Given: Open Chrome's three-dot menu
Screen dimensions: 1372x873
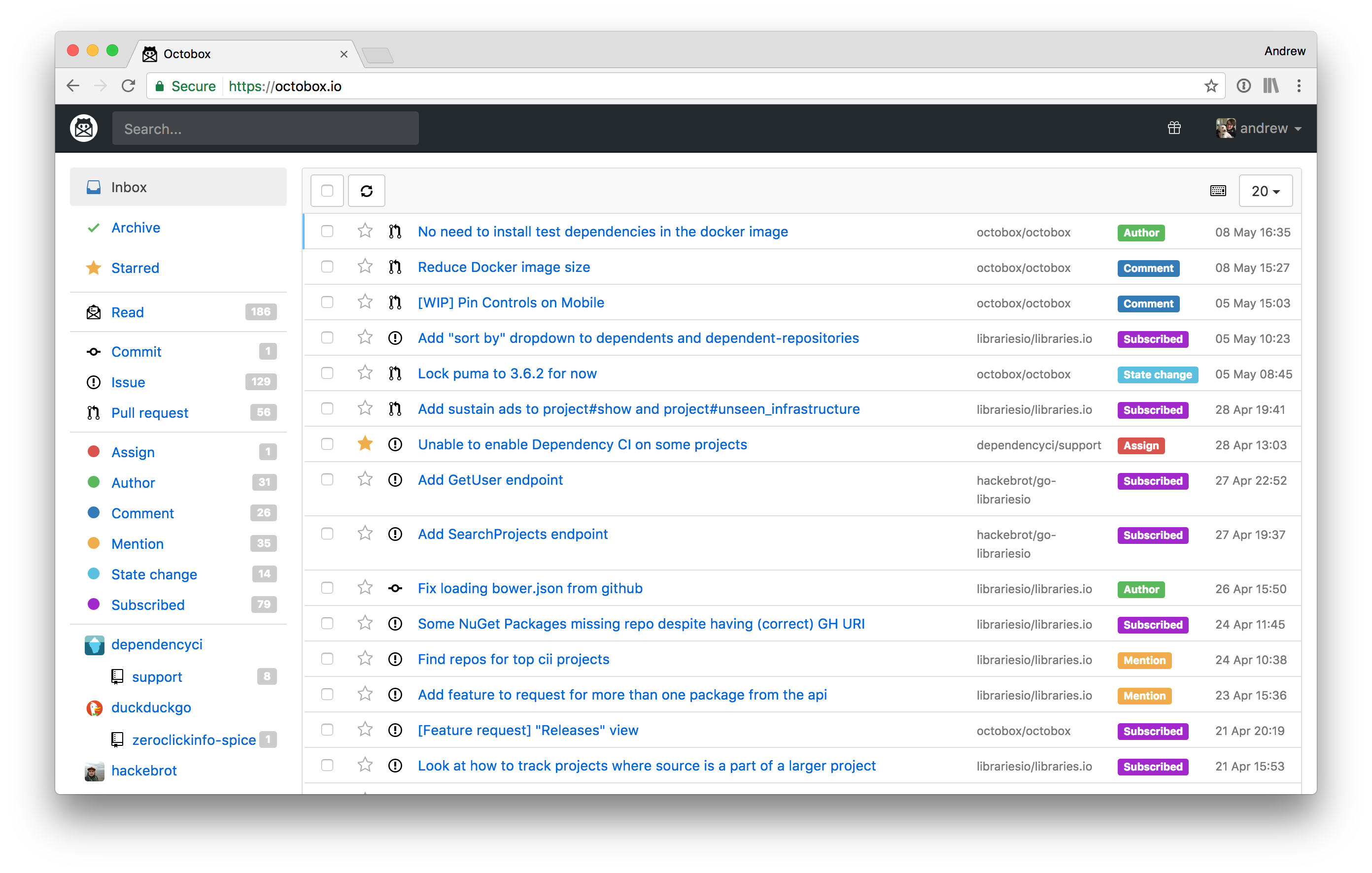Looking at the screenshot, I should (1299, 86).
